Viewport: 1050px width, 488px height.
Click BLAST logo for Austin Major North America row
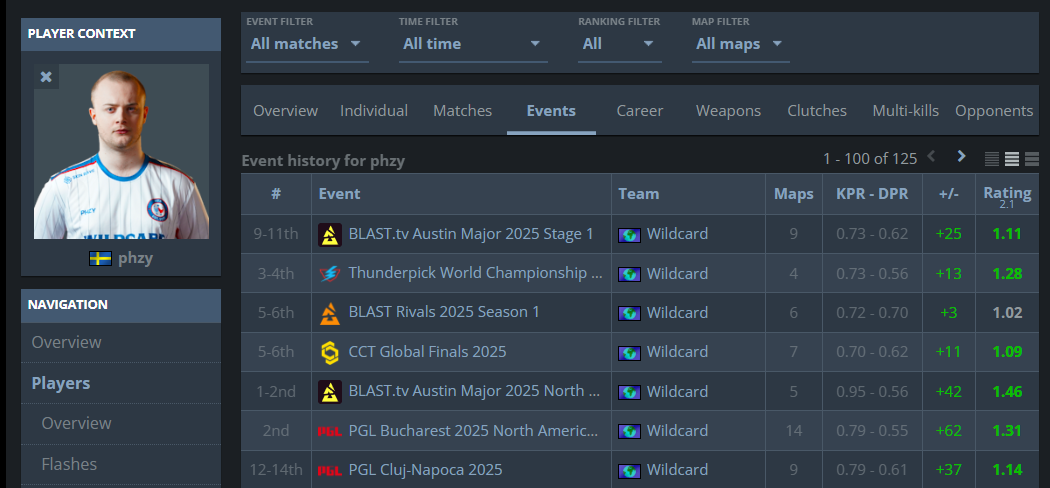click(x=329, y=392)
